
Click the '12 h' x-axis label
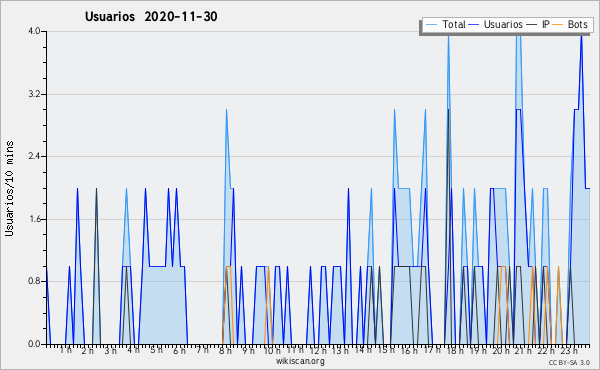click(318, 350)
